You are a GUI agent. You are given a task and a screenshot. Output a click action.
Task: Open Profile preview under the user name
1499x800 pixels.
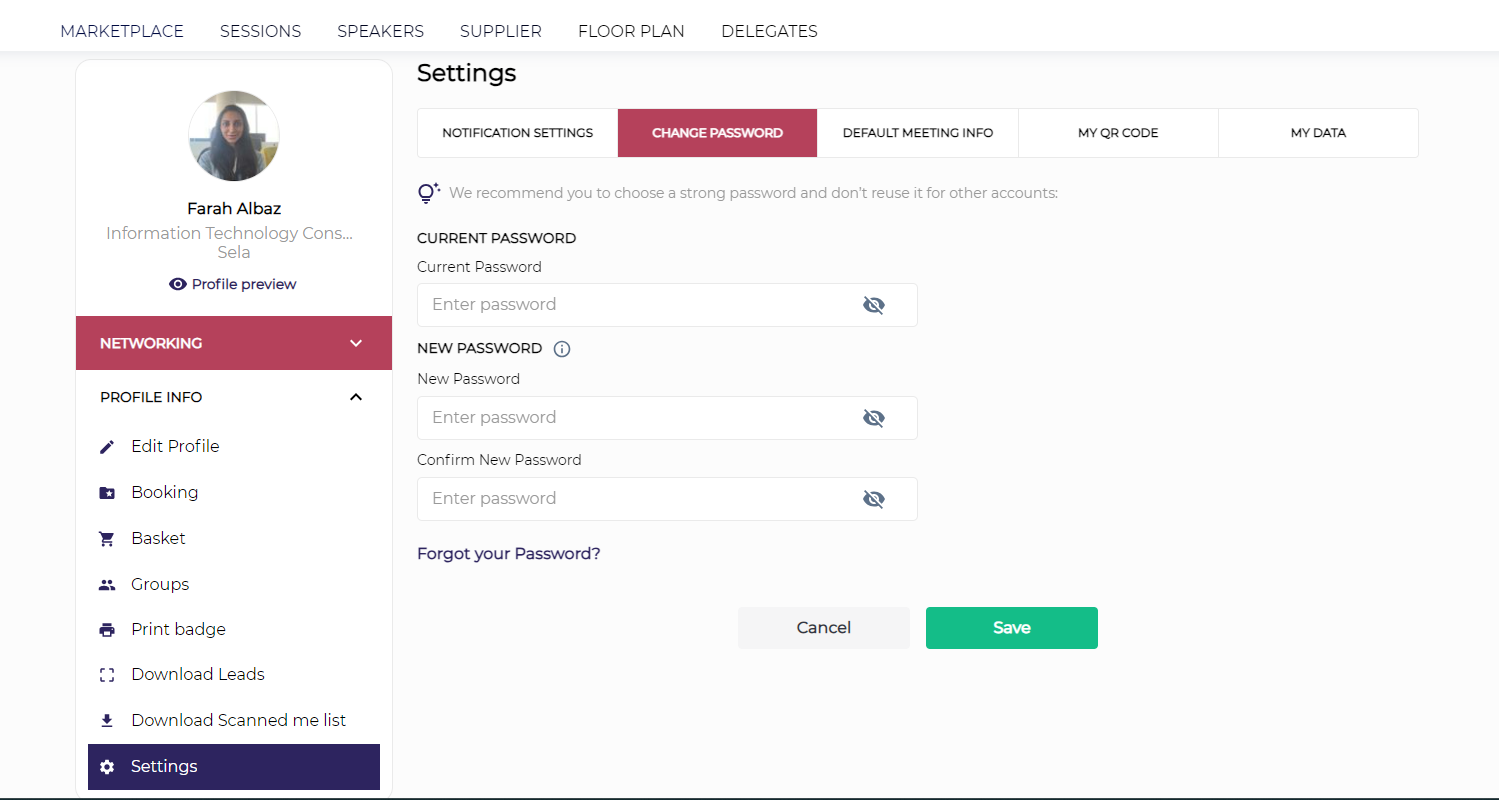coord(233,284)
